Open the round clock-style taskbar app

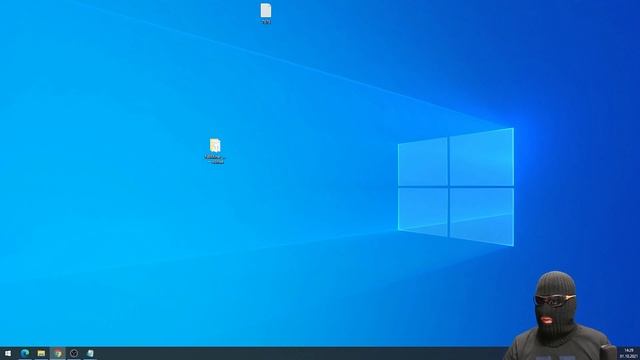(74, 353)
